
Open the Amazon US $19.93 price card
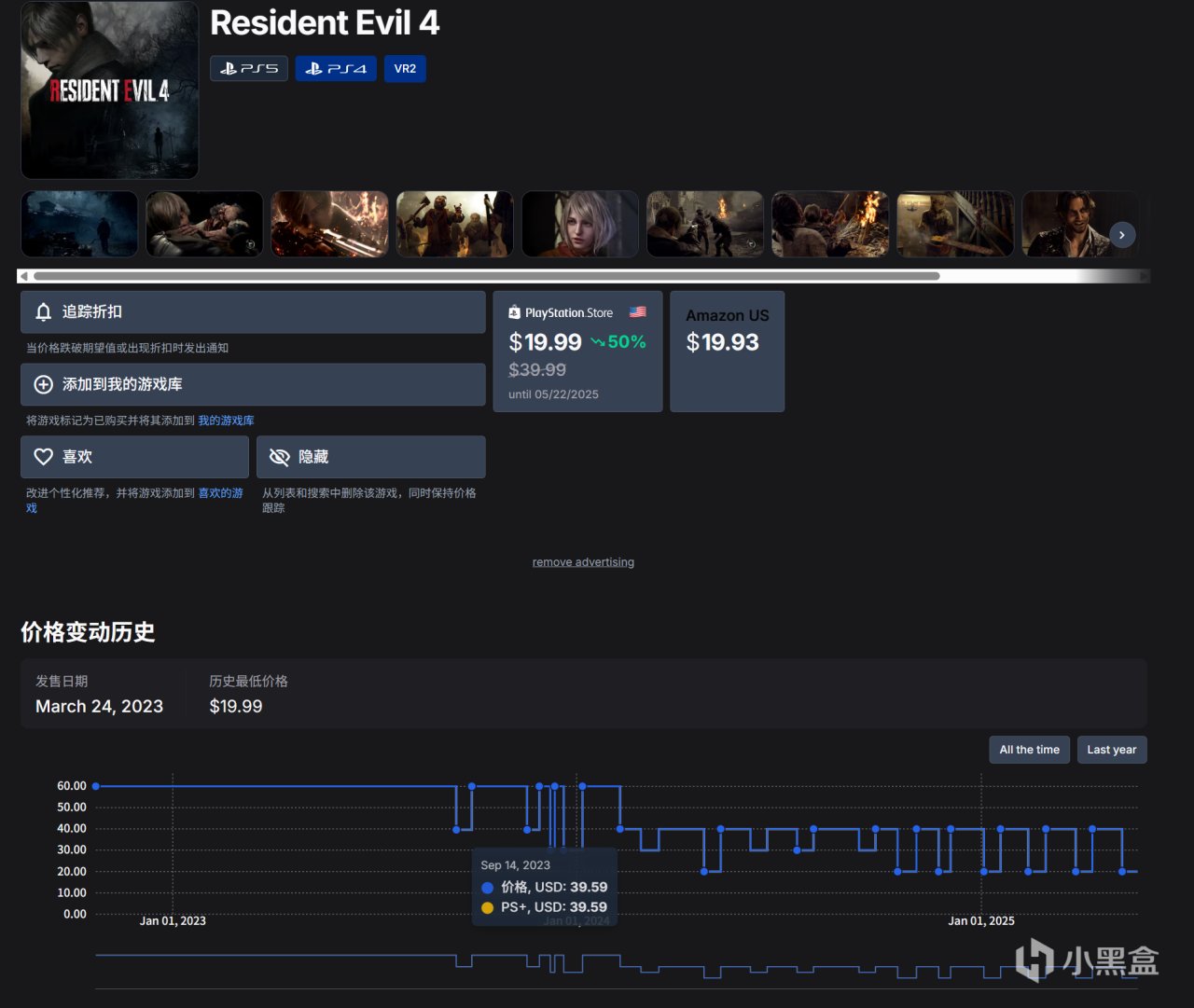click(728, 352)
